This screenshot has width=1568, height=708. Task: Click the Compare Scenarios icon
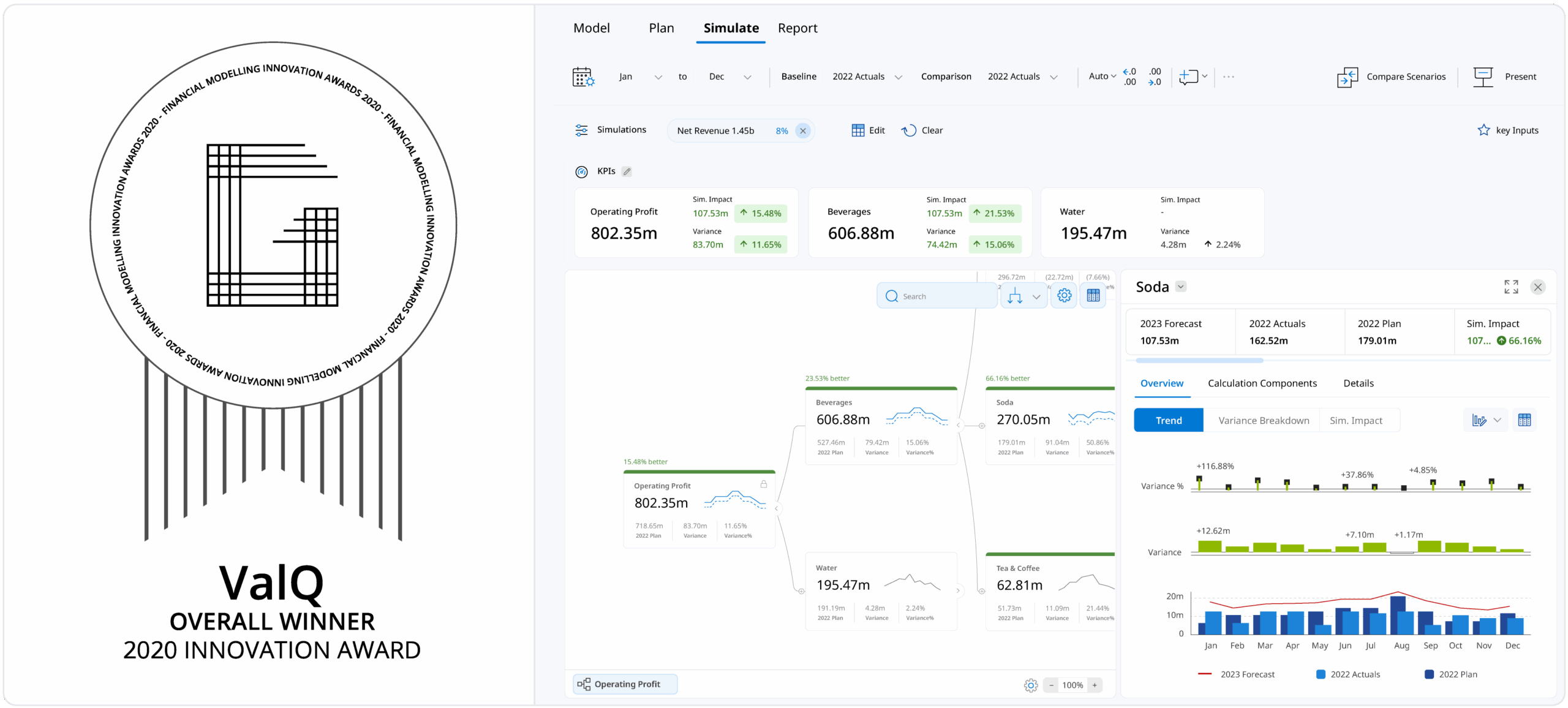tap(1347, 77)
